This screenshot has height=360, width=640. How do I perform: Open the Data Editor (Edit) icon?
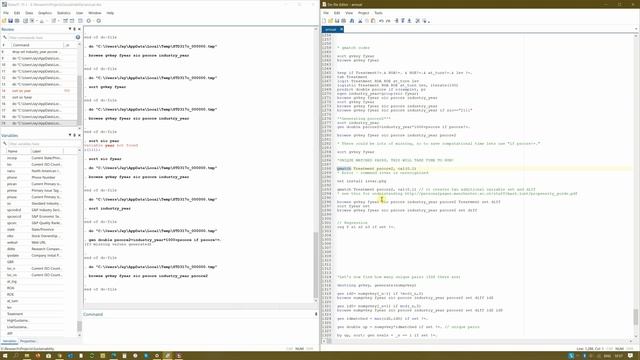point(65,21)
